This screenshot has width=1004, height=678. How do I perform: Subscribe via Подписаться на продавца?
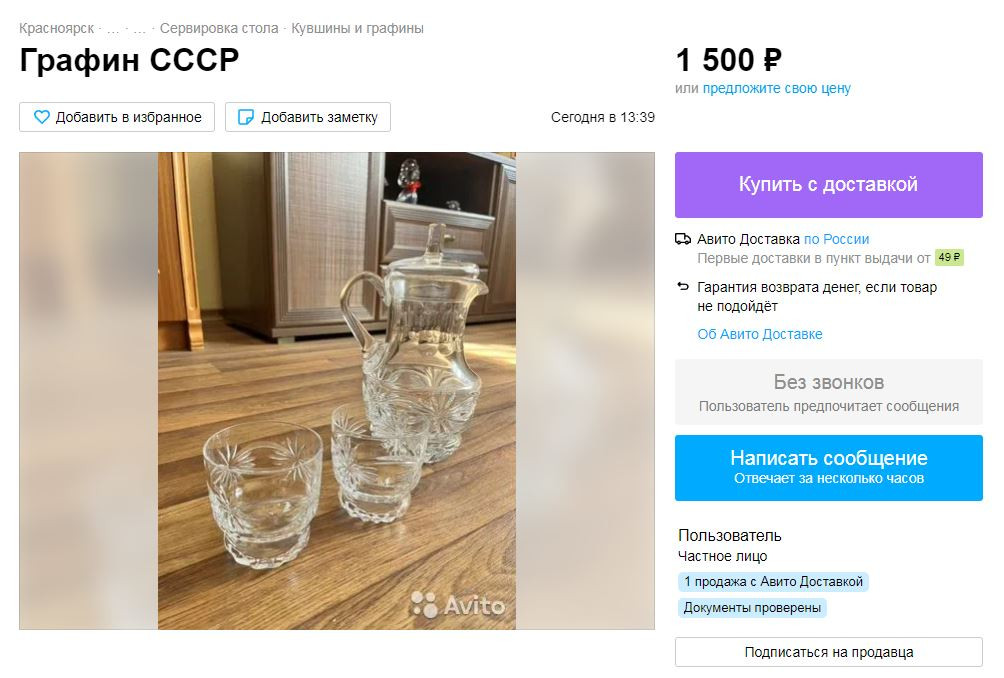(828, 652)
